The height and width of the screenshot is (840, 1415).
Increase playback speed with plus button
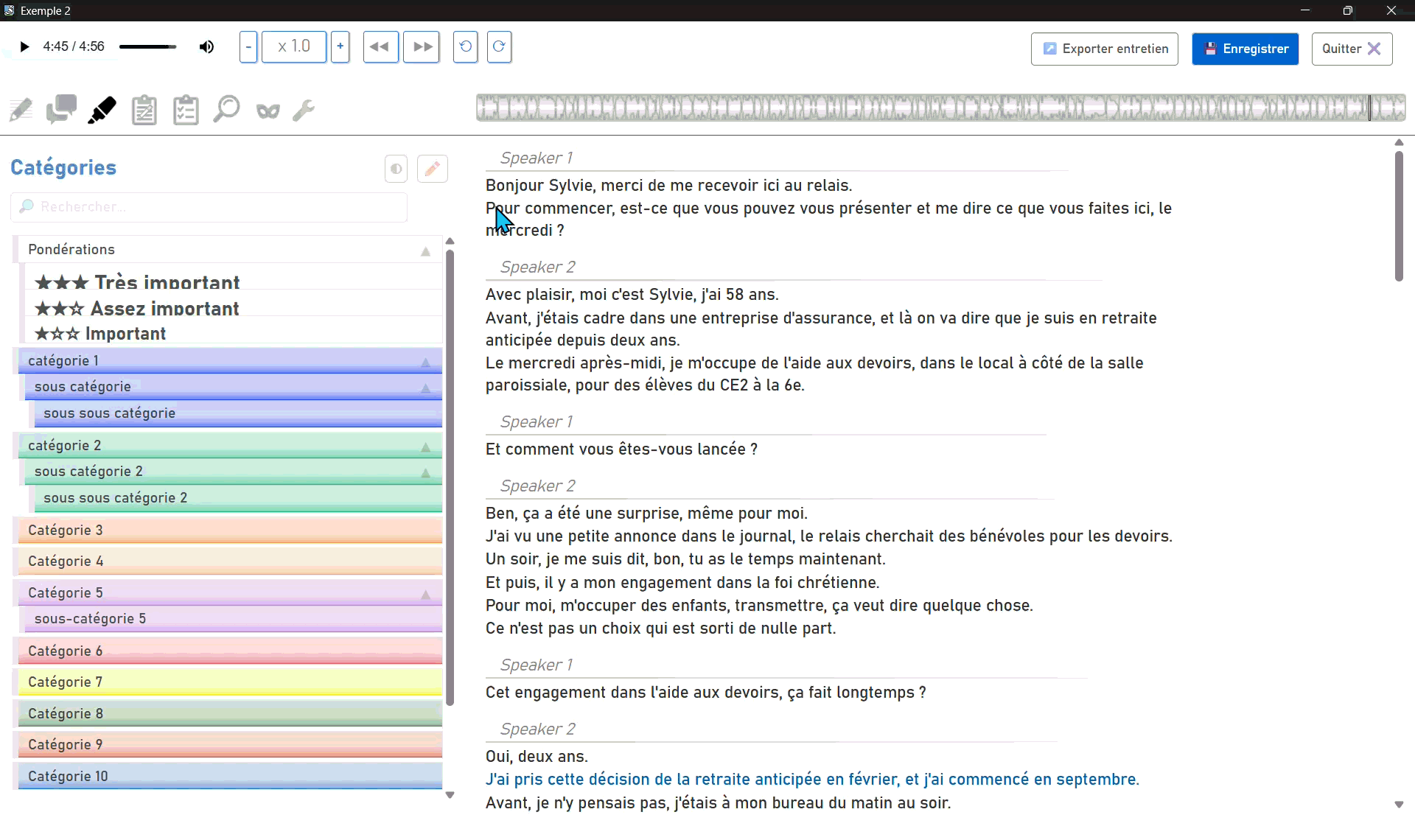[x=340, y=47]
